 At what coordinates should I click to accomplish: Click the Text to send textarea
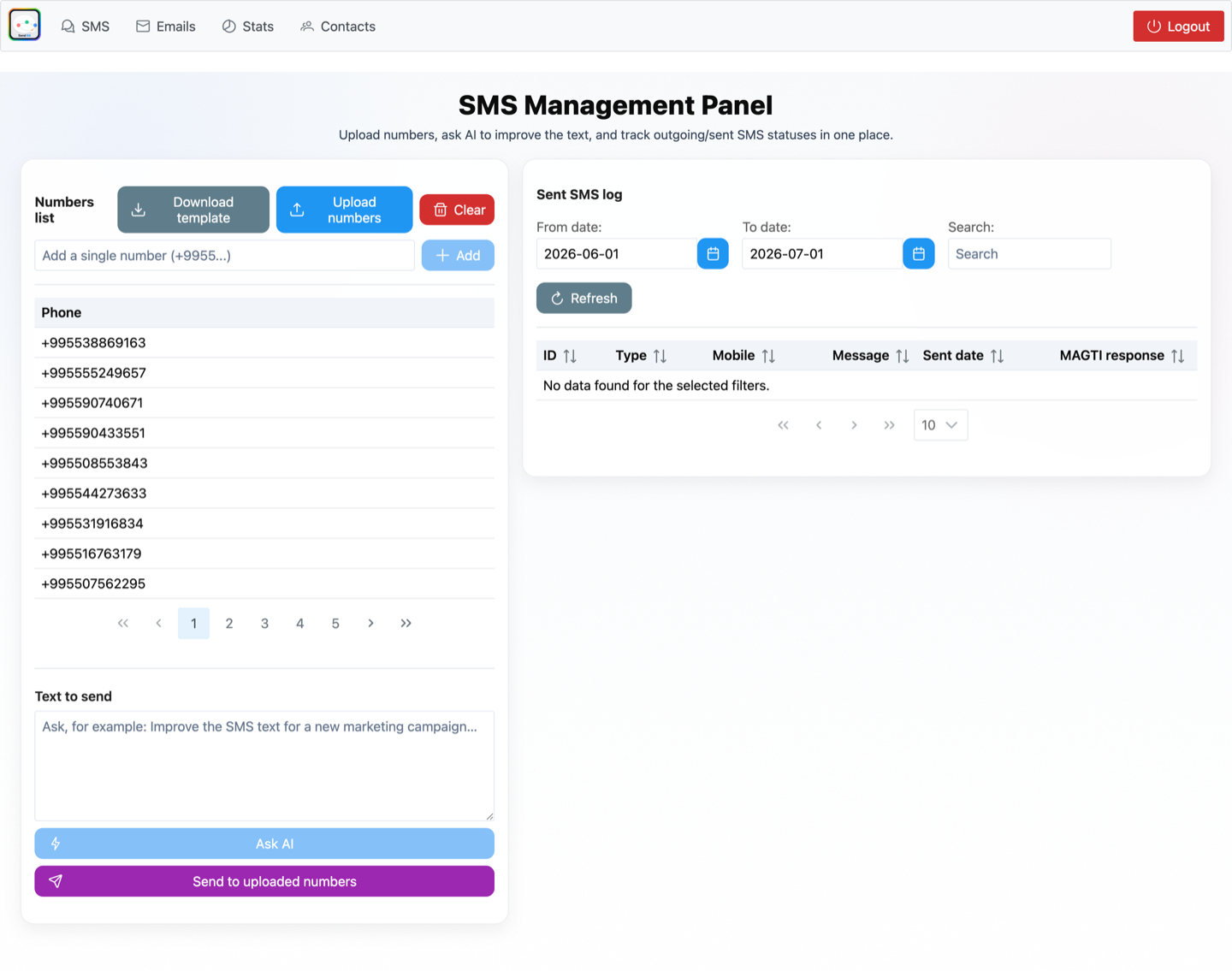point(264,766)
